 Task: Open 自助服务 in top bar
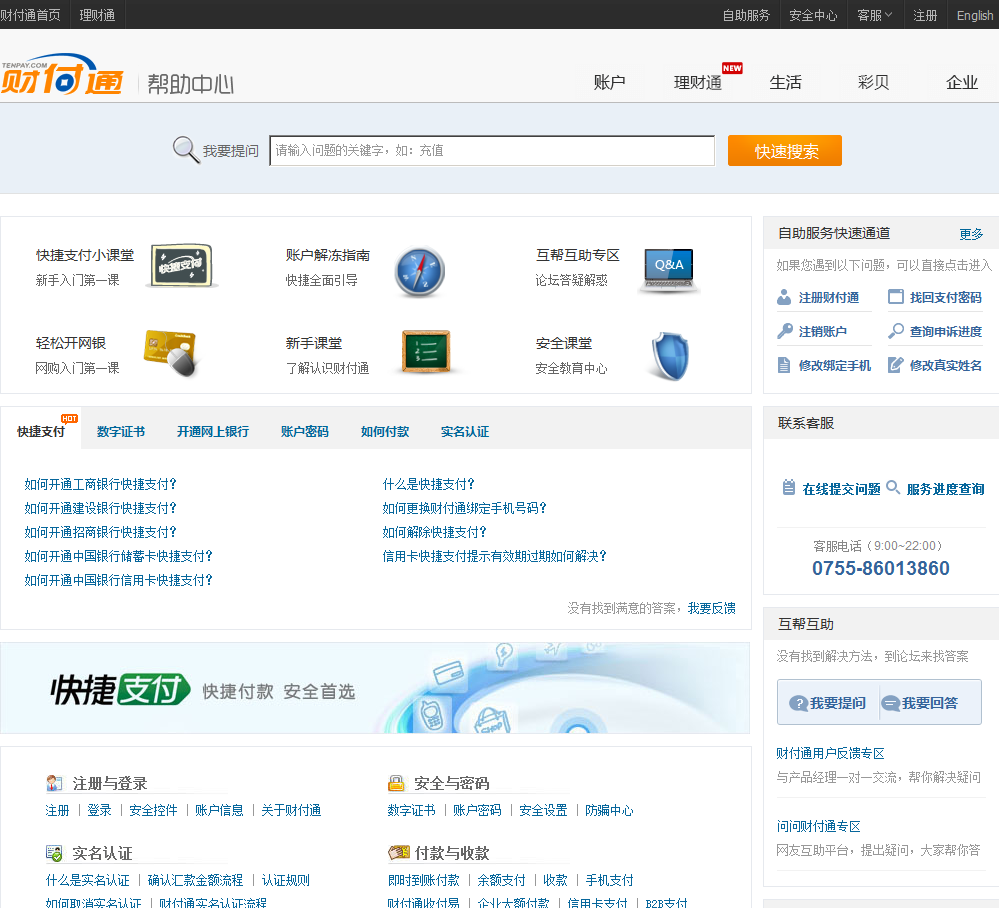(x=746, y=15)
